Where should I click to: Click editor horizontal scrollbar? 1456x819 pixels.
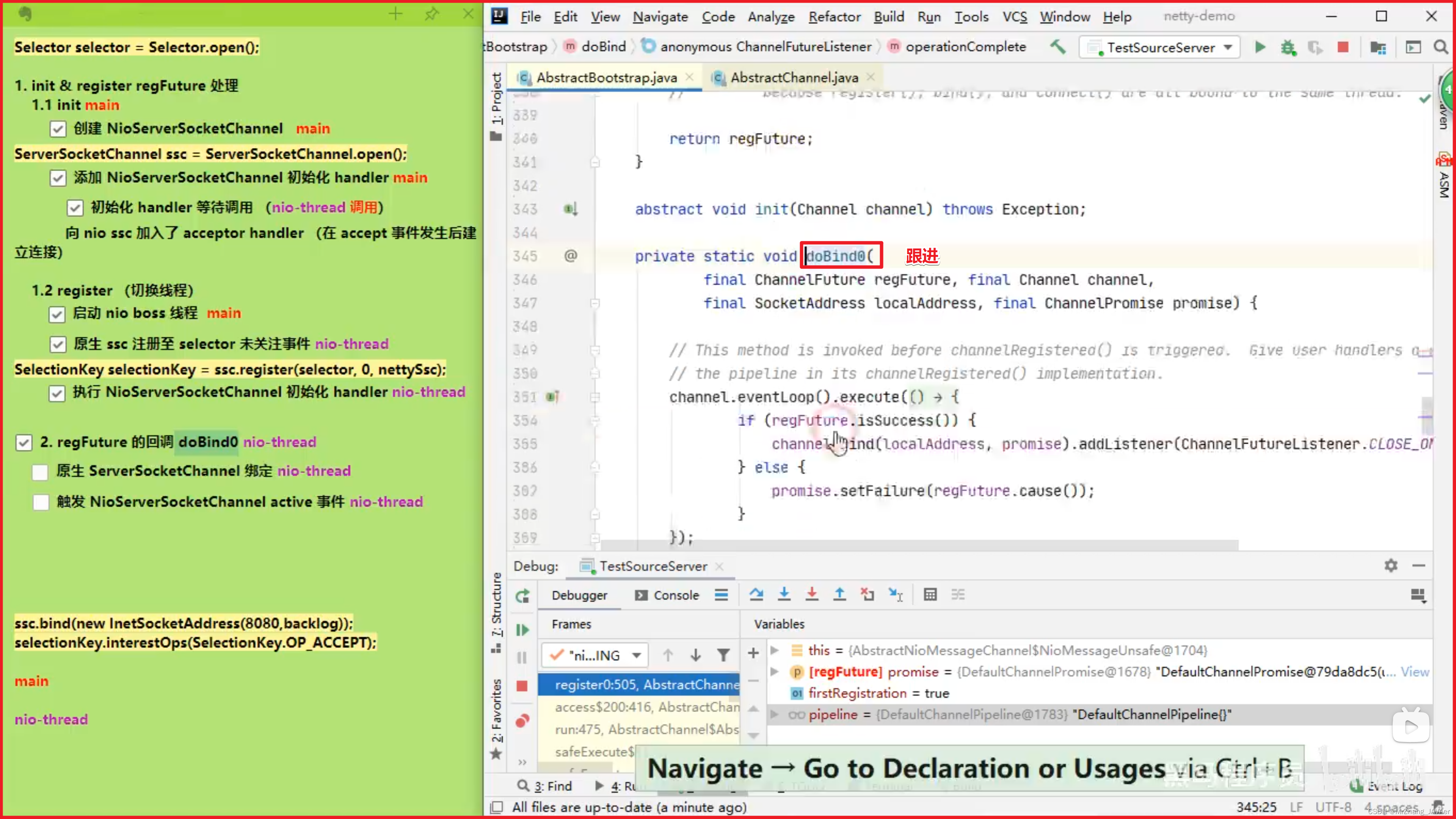tap(919, 545)
